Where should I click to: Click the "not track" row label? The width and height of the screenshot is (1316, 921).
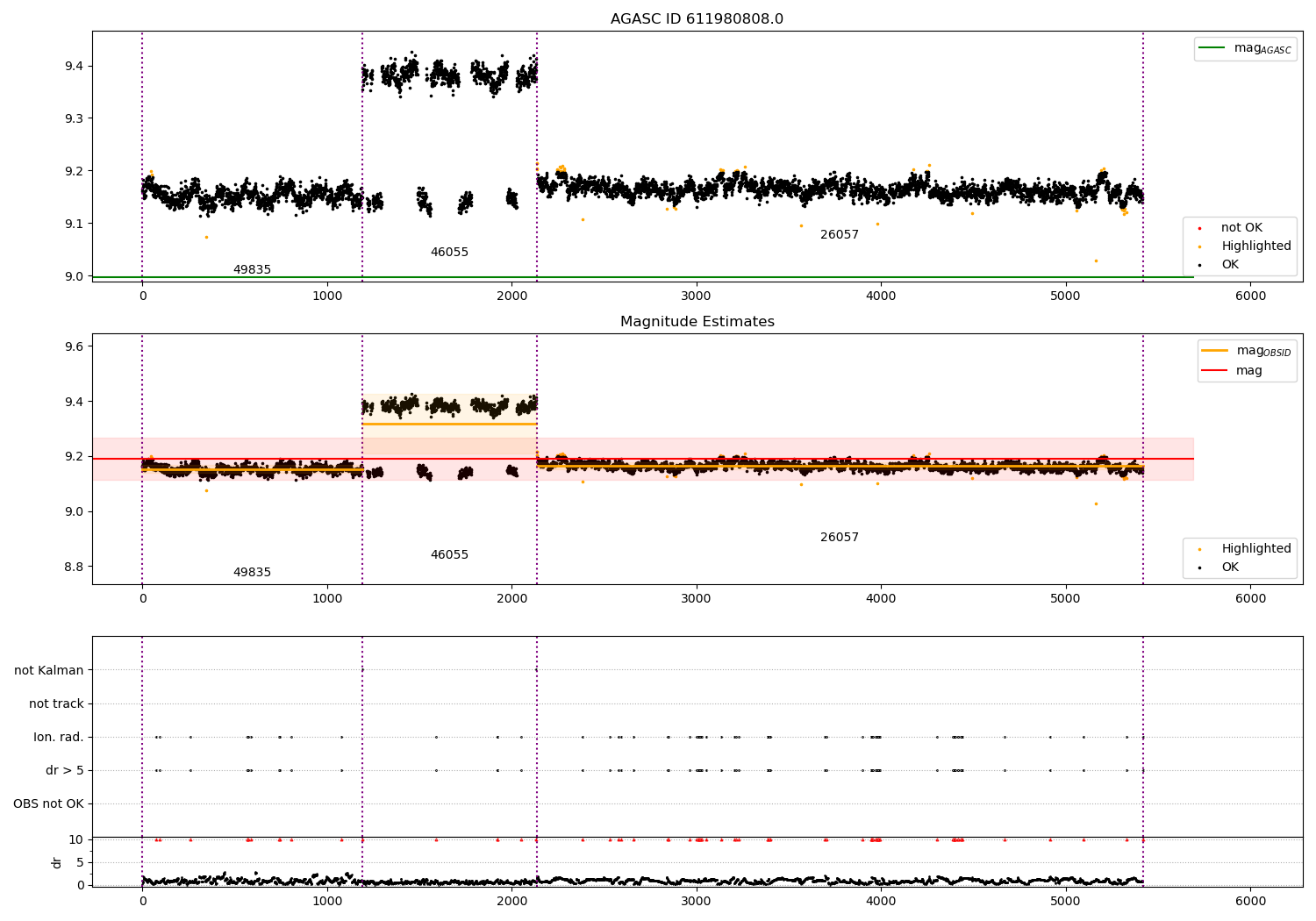(56, 704)
